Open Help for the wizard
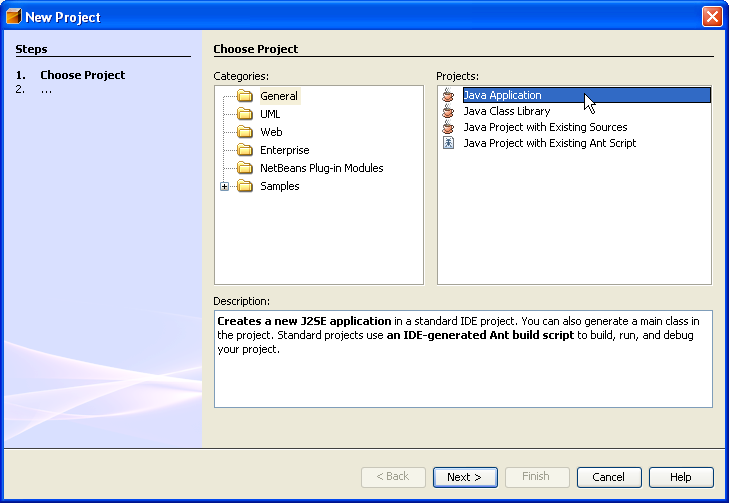The image size is (729, 503). (681, 477)
